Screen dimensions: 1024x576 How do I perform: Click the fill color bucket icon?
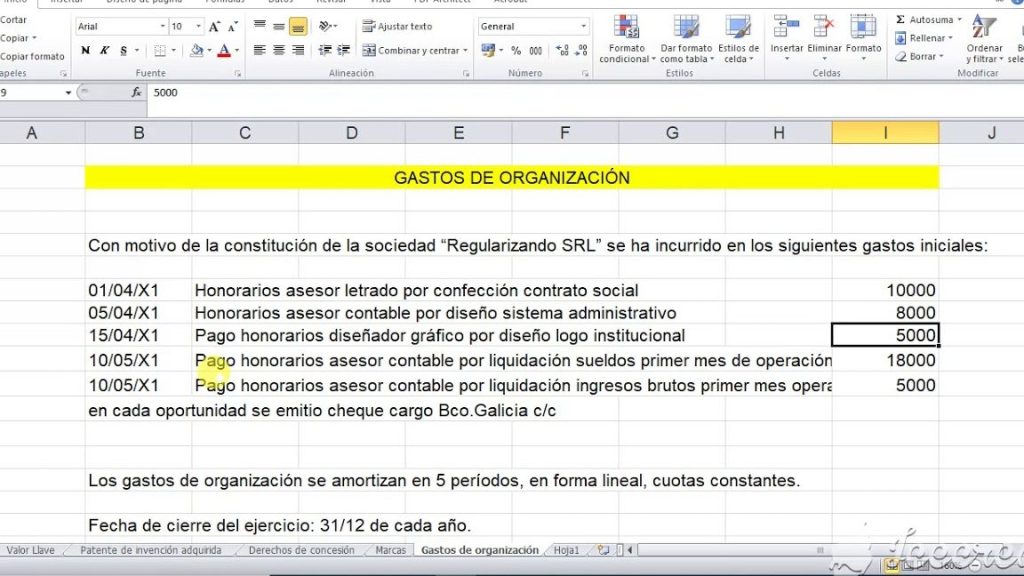click(197, 50)
